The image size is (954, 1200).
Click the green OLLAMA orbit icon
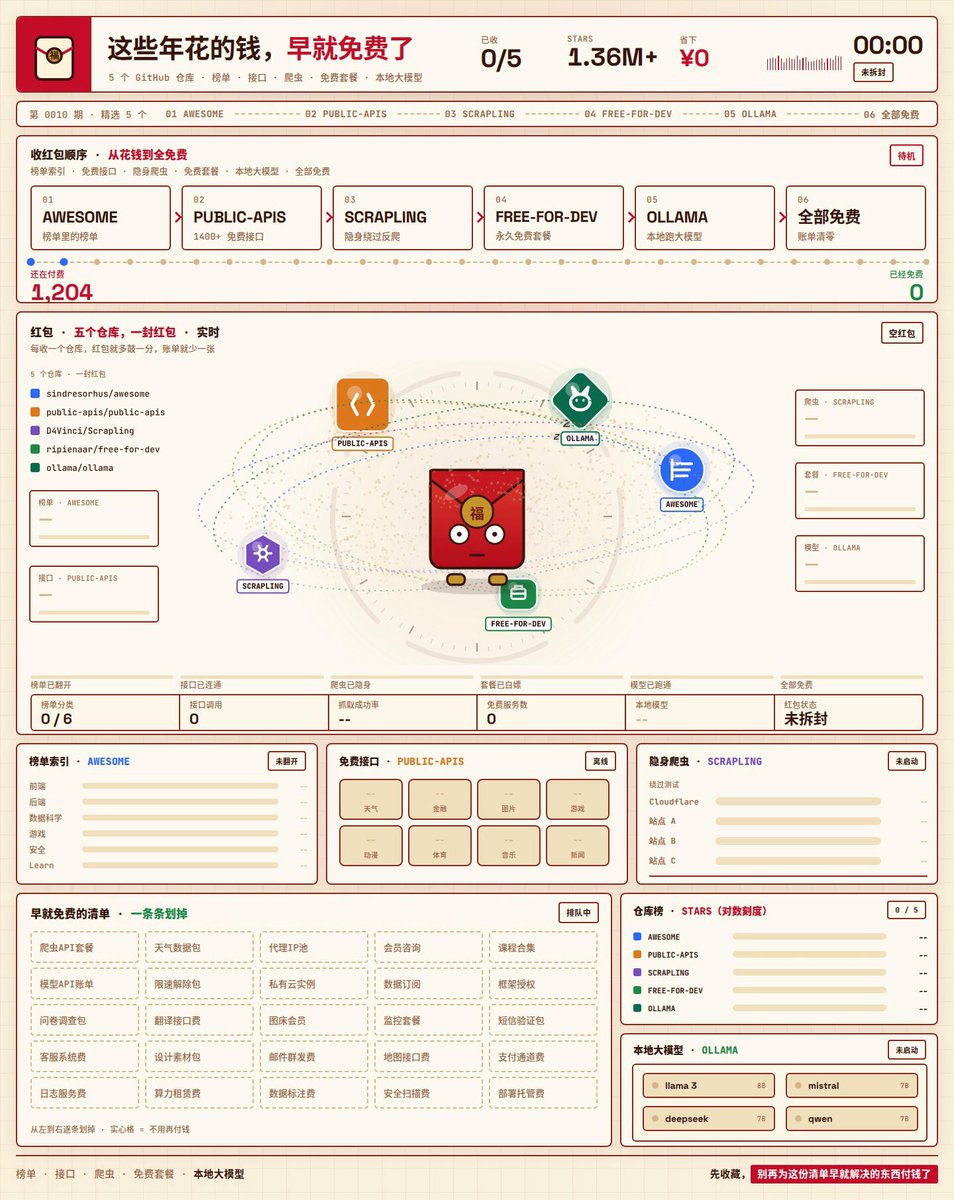tap(578, 401)
